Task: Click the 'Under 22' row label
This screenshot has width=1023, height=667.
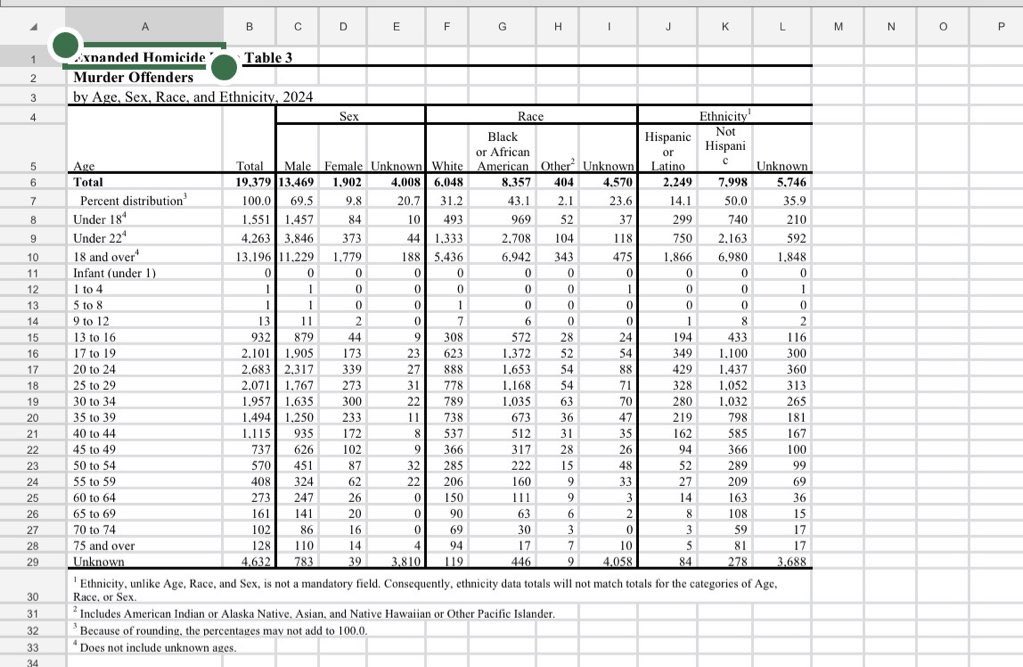Action: click(x=100, y=238)
